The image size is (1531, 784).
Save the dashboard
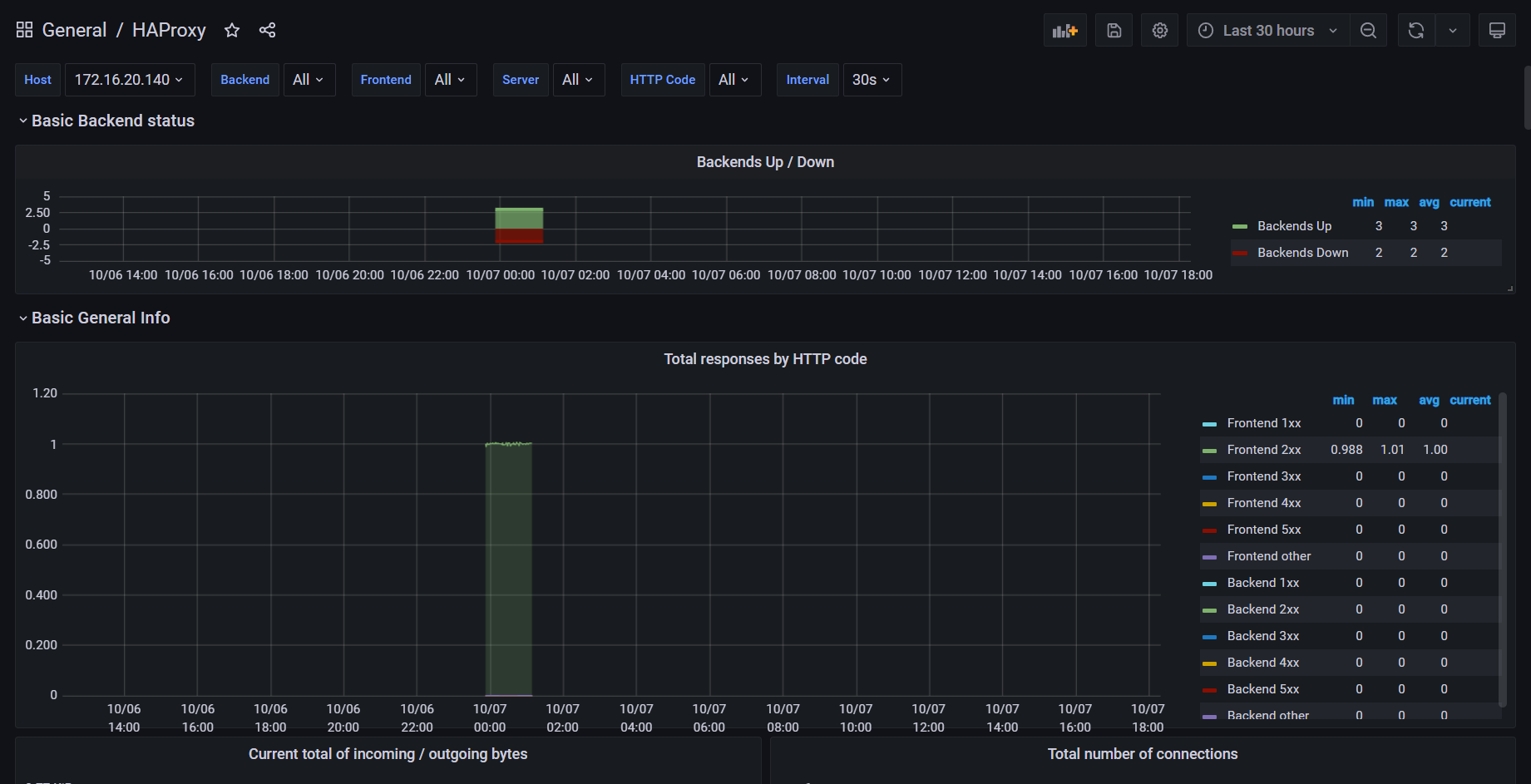[x=1114, y=30]
